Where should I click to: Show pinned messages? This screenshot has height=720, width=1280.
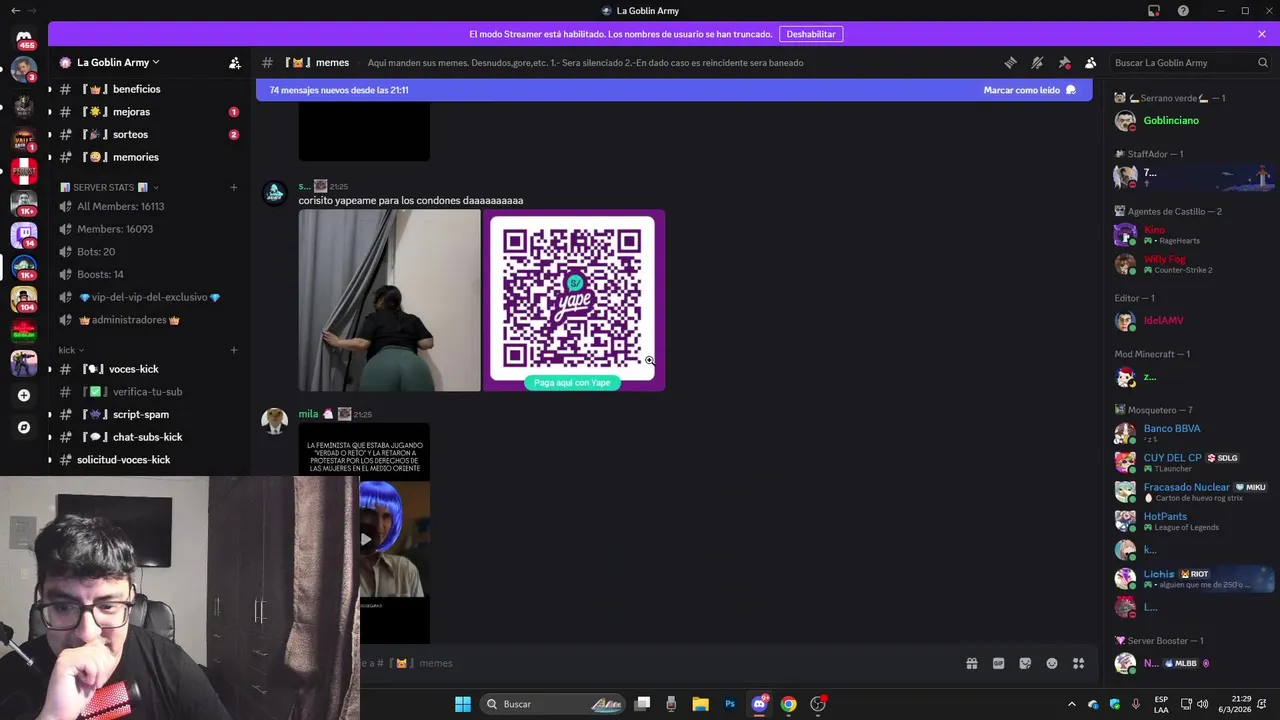coord(1064,62)
